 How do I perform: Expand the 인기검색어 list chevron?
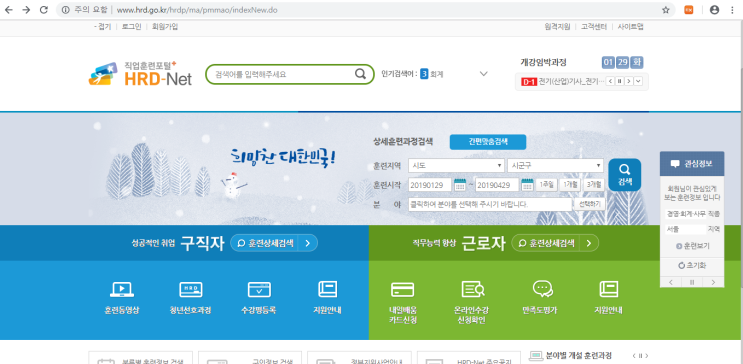pos(483,74)
